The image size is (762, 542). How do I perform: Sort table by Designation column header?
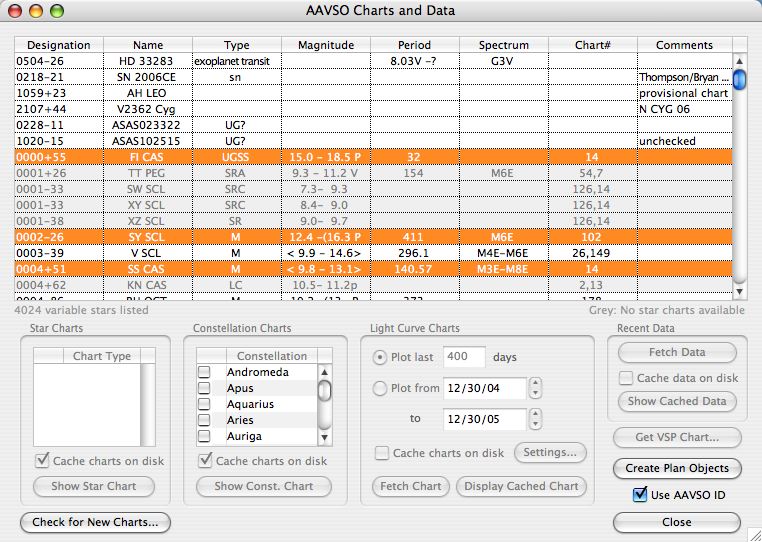coord(59,45)
